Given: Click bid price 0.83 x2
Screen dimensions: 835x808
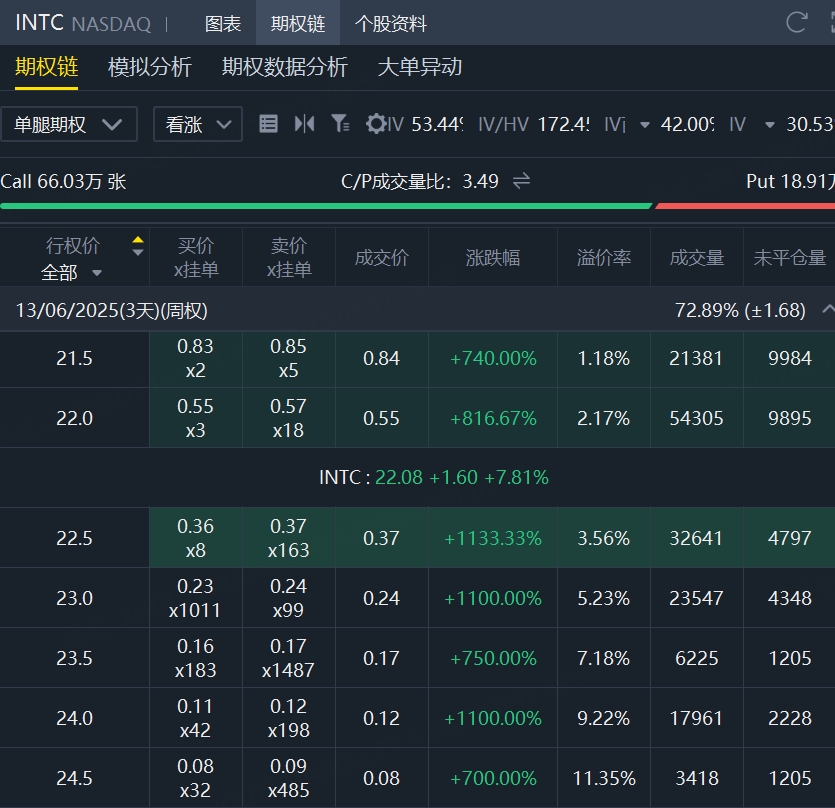Looking at the screenshot, I should (195, 358).
